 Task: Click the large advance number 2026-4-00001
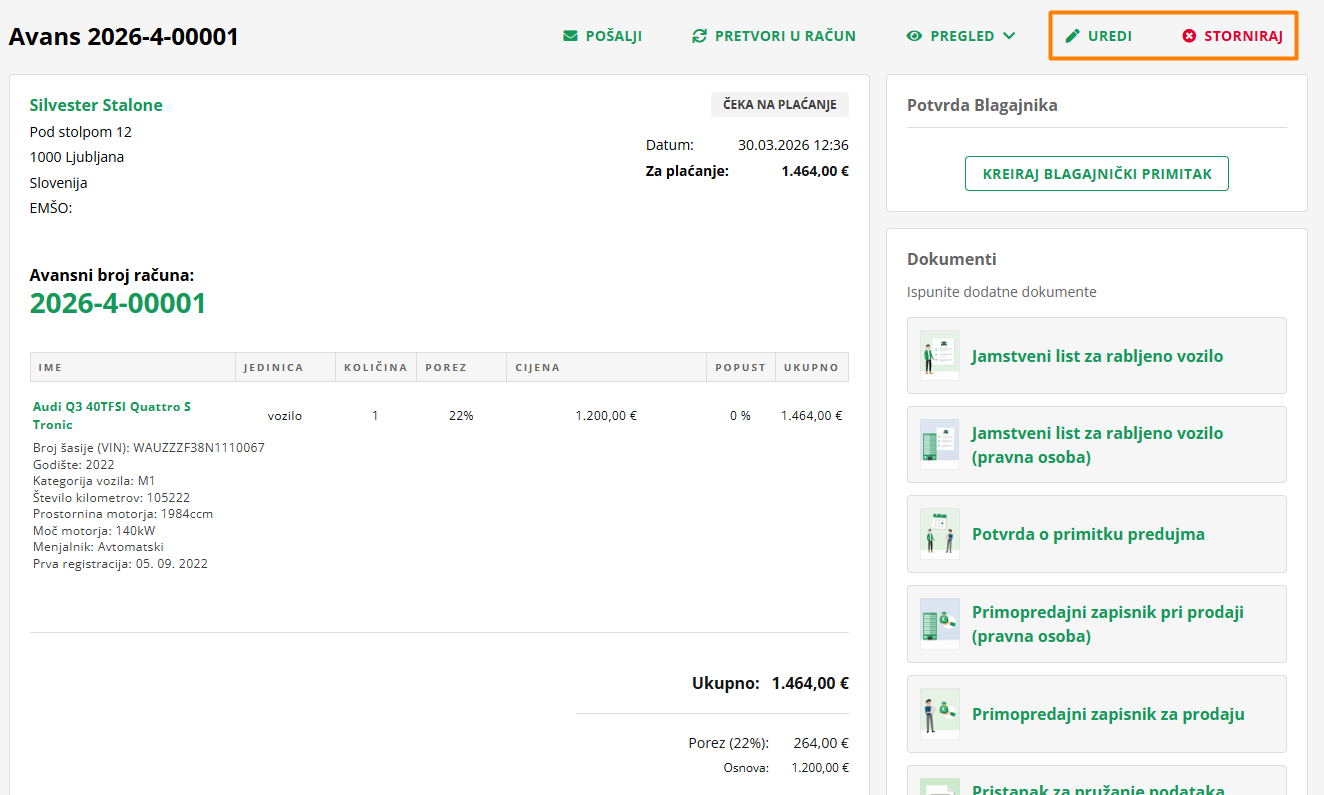[118, 303]
